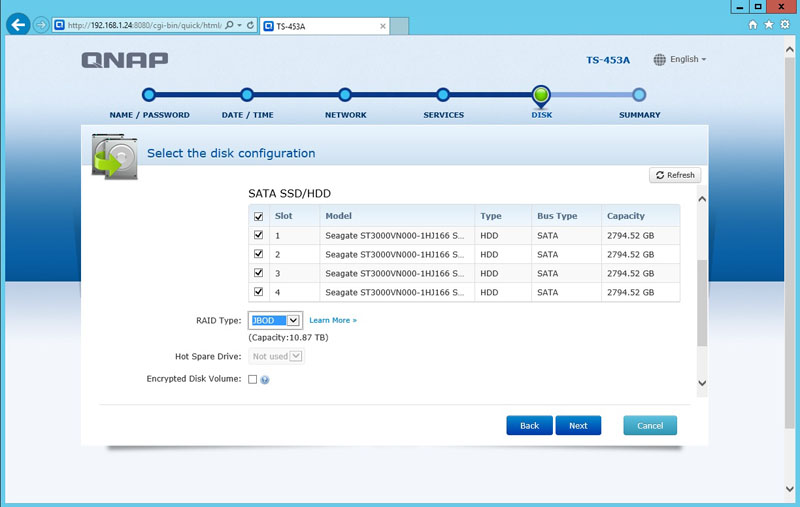Reload page using address bar refresh icon
Image resolution: width=800 pixels, height=507 pixels.
(250, 25)
